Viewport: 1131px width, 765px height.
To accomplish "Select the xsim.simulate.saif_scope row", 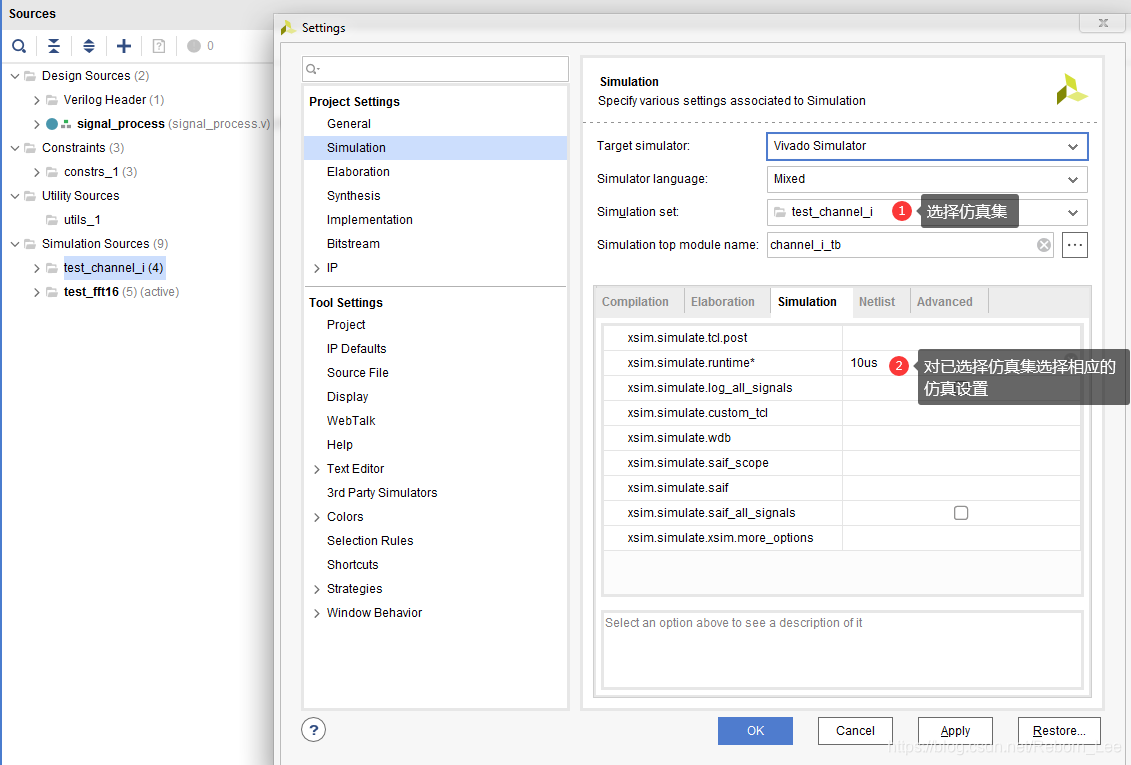I will [x=842, y=463].
